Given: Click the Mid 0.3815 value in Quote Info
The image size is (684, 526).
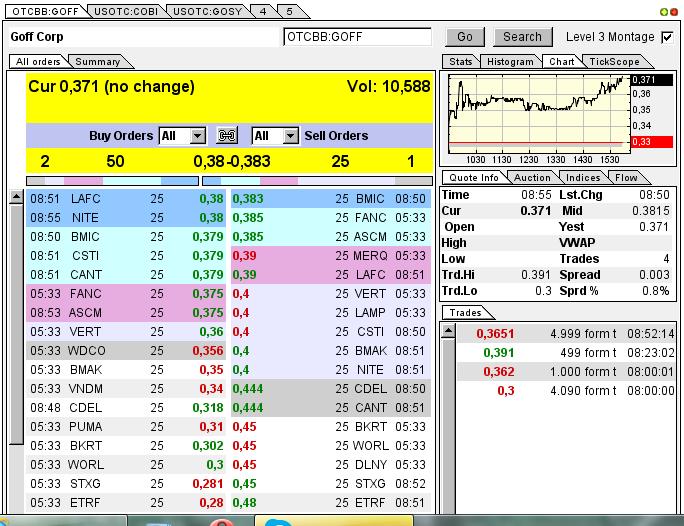Looking at the screenshot, I should tap(650, 211).
